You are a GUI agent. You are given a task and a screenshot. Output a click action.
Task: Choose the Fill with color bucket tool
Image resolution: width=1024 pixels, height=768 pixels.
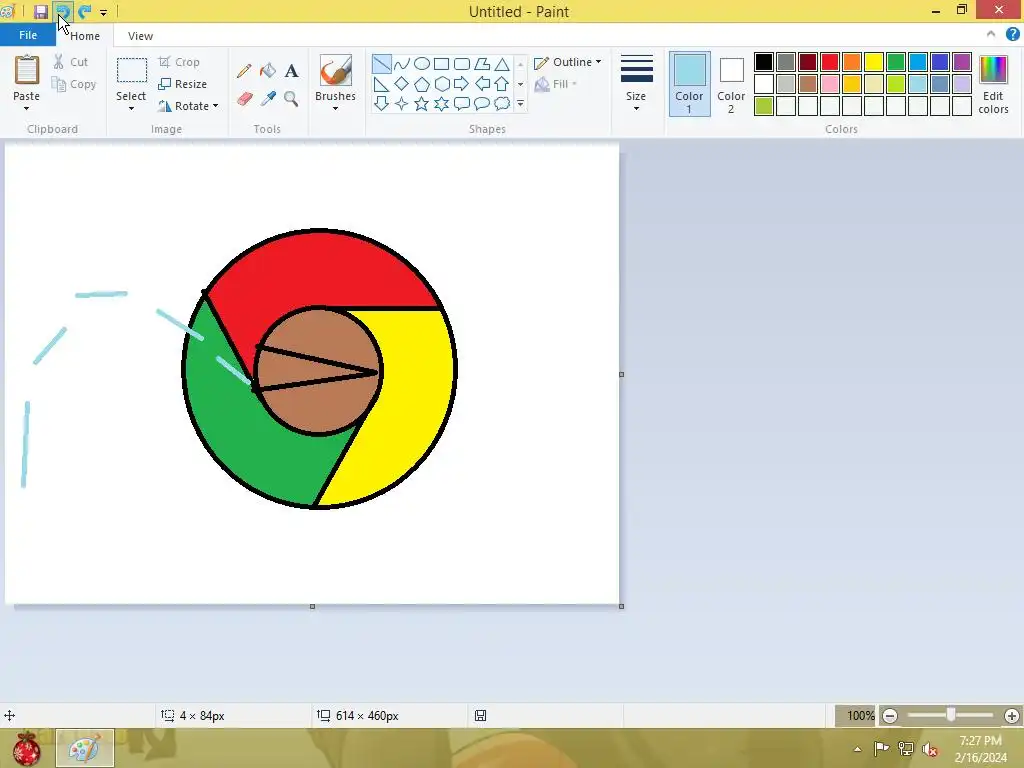point(268,71)
